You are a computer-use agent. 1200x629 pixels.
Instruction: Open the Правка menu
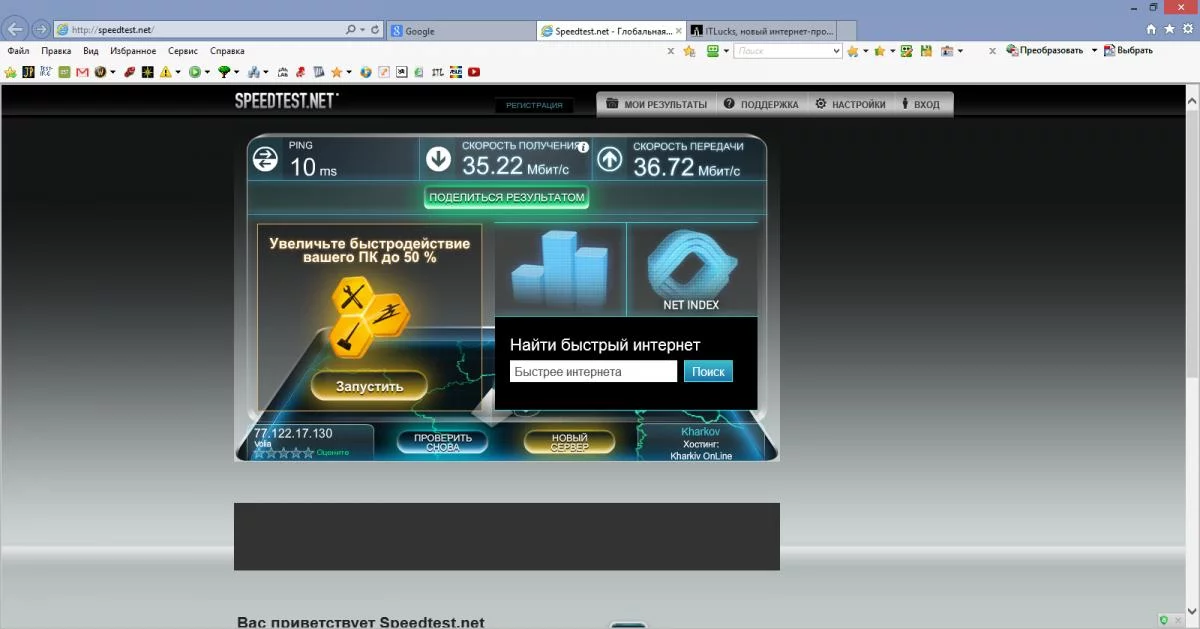click(x=56, y=50)
